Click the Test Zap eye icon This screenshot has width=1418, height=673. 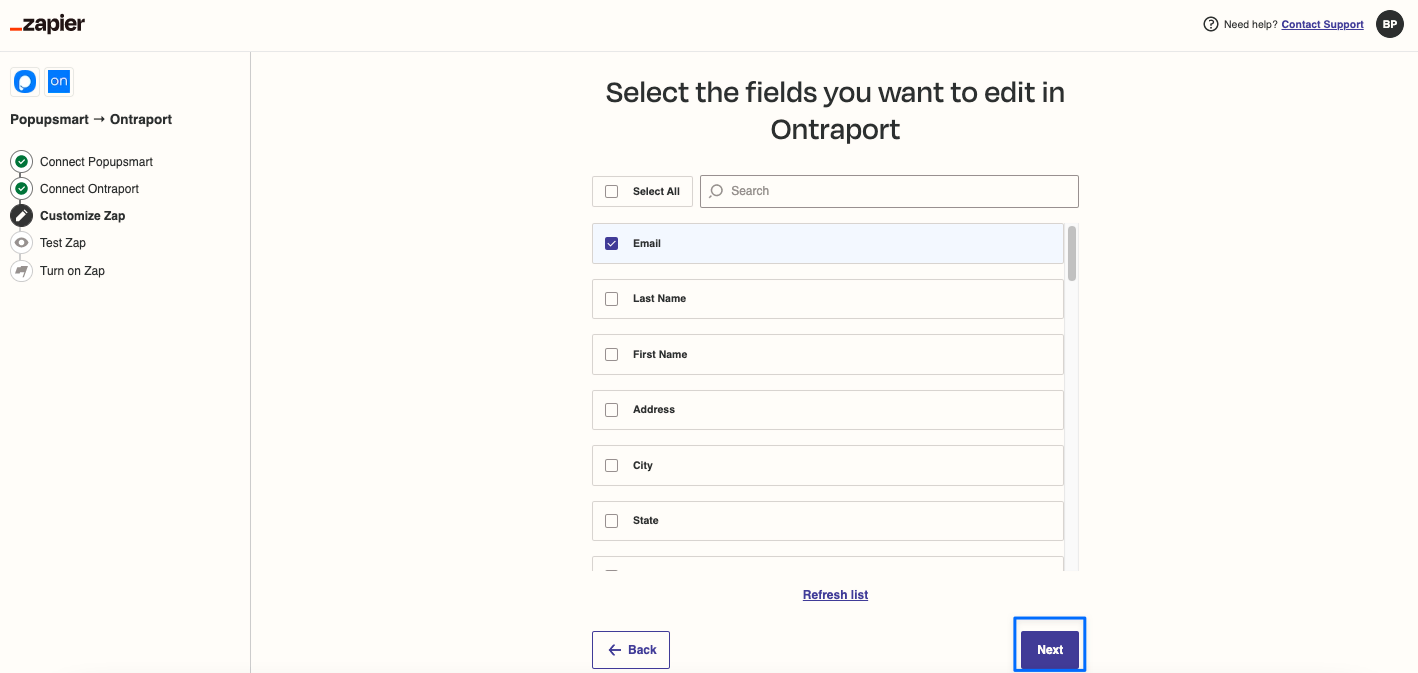coord(21,242)
